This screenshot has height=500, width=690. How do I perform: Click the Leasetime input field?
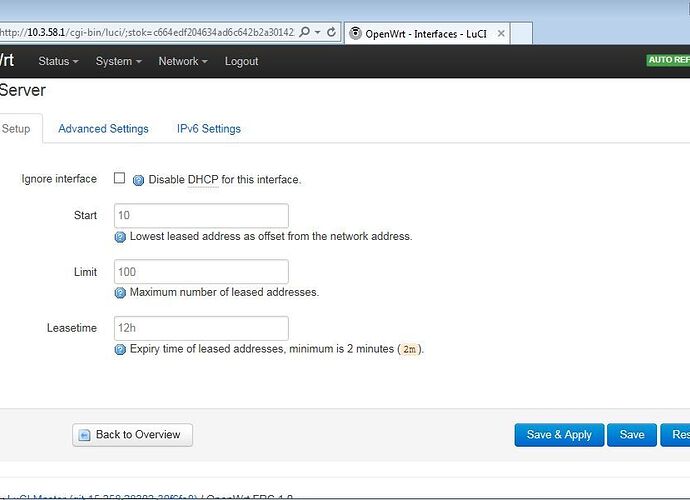[x=201, y=328]
